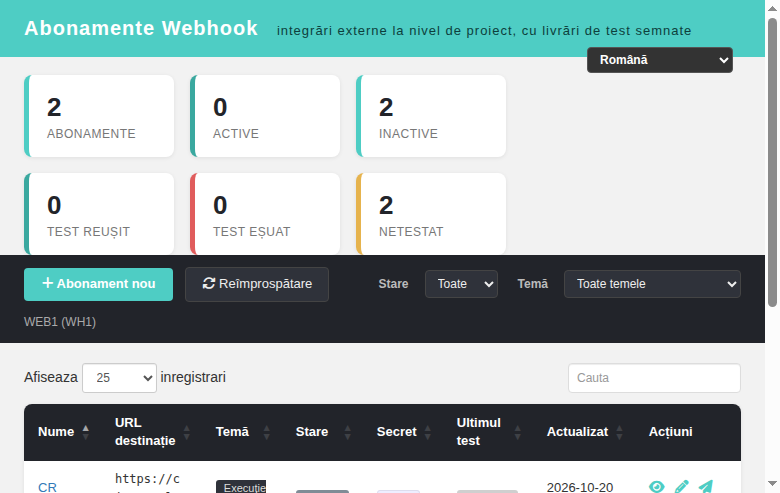Click the Netestat count card

coord(431,214)
